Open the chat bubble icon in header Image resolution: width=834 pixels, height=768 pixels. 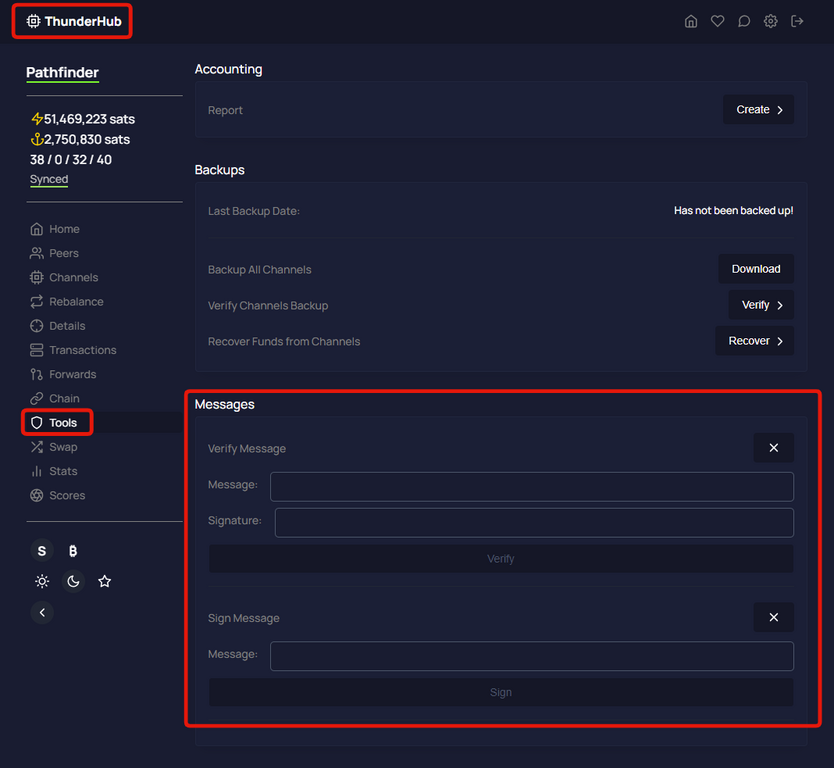tap(744, 21)
